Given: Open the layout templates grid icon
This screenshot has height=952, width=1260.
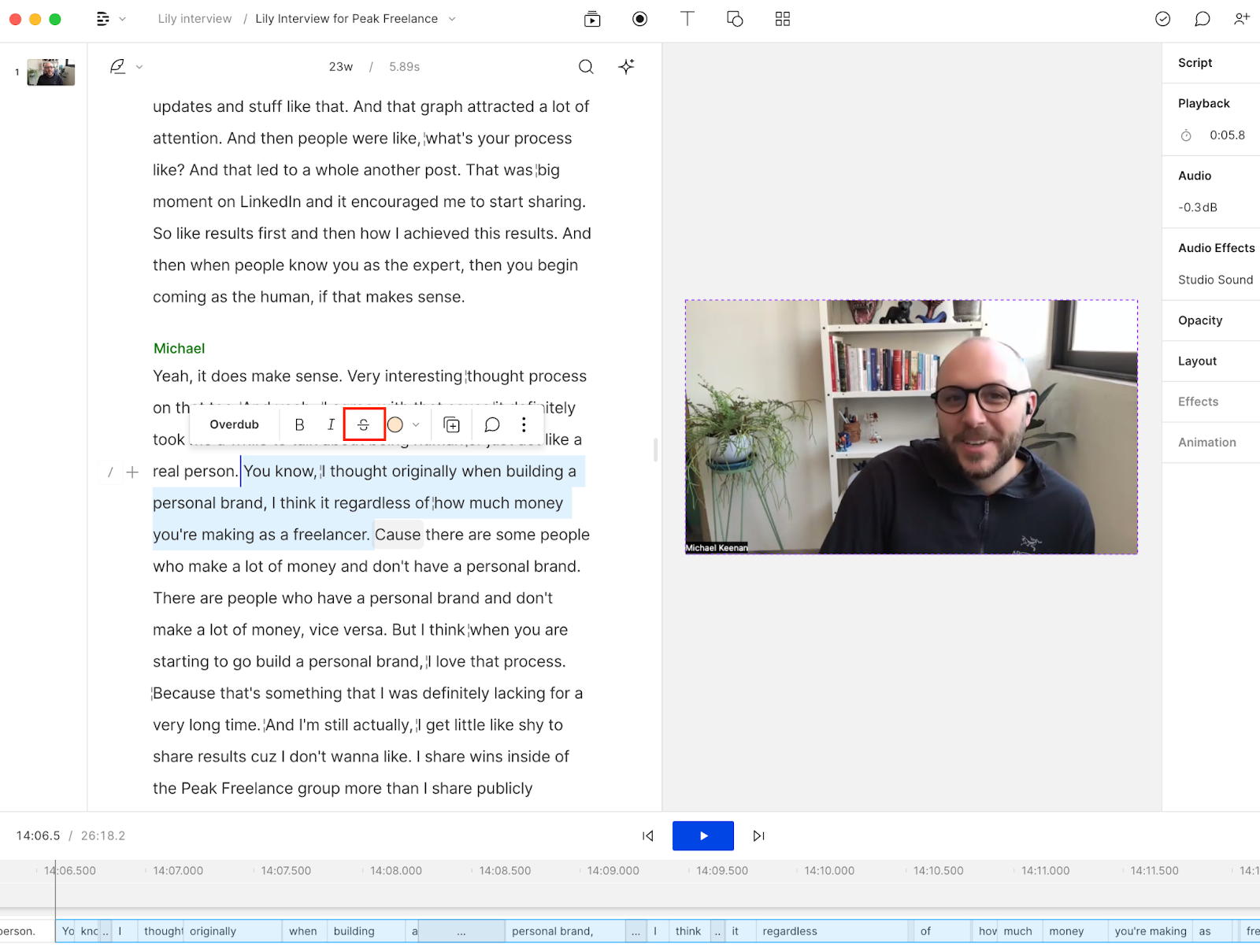Looking at the screenshot, I should pyautogui.click(x=782, y=18).
